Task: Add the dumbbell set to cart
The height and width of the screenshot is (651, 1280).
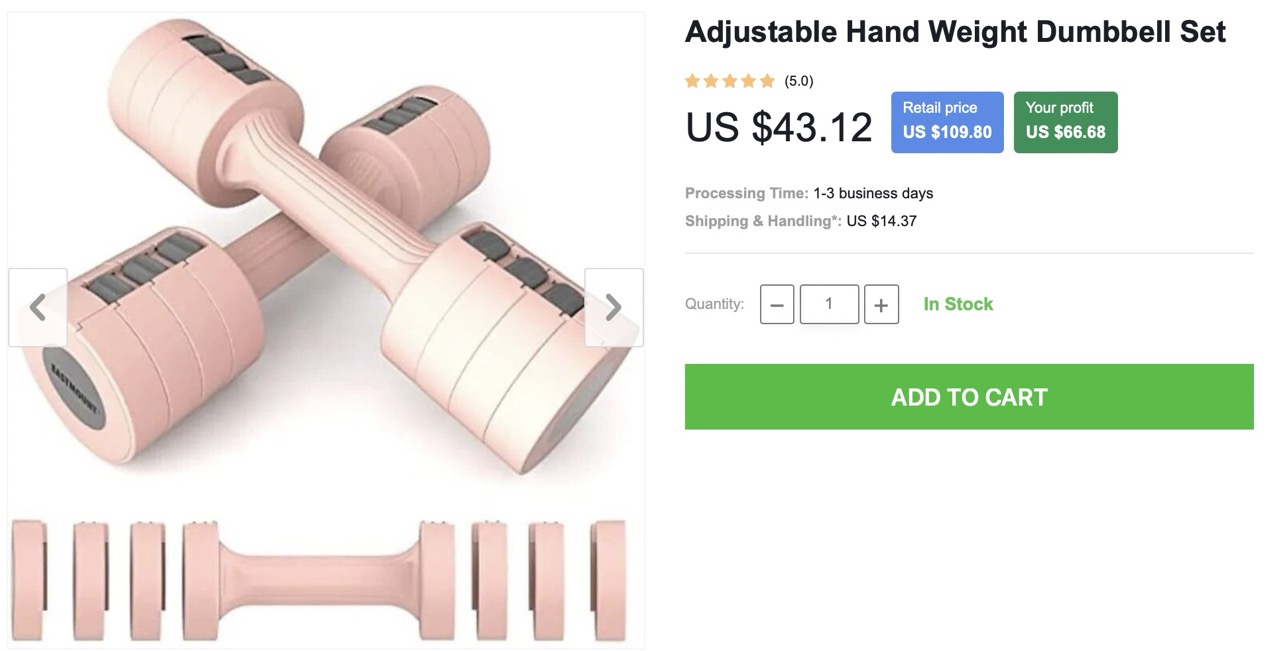Action: [x=969, y=397]
